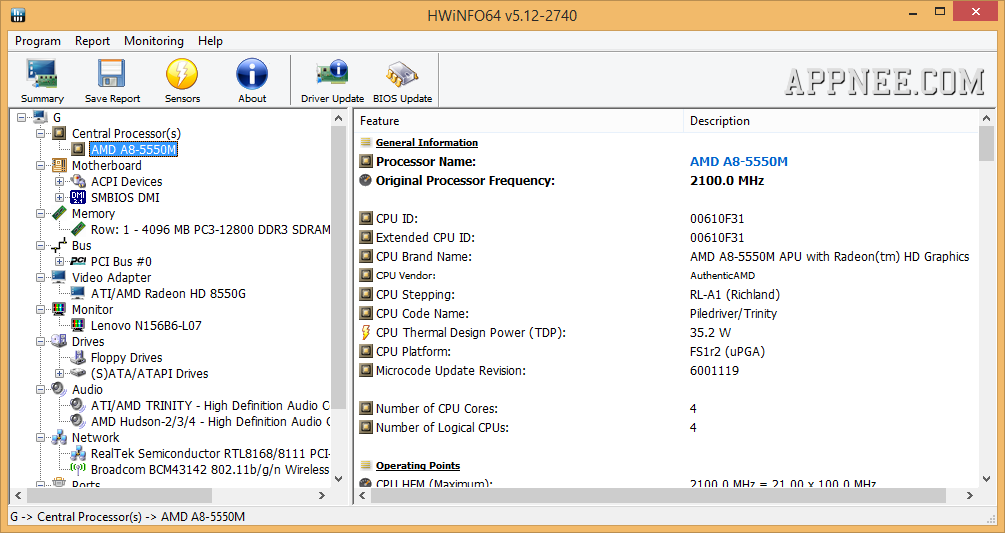Image resolution: width=1005 pixels, height=533 pixels.
Task: Expand the PCI Bus #0 node
Action: point(60,261)
